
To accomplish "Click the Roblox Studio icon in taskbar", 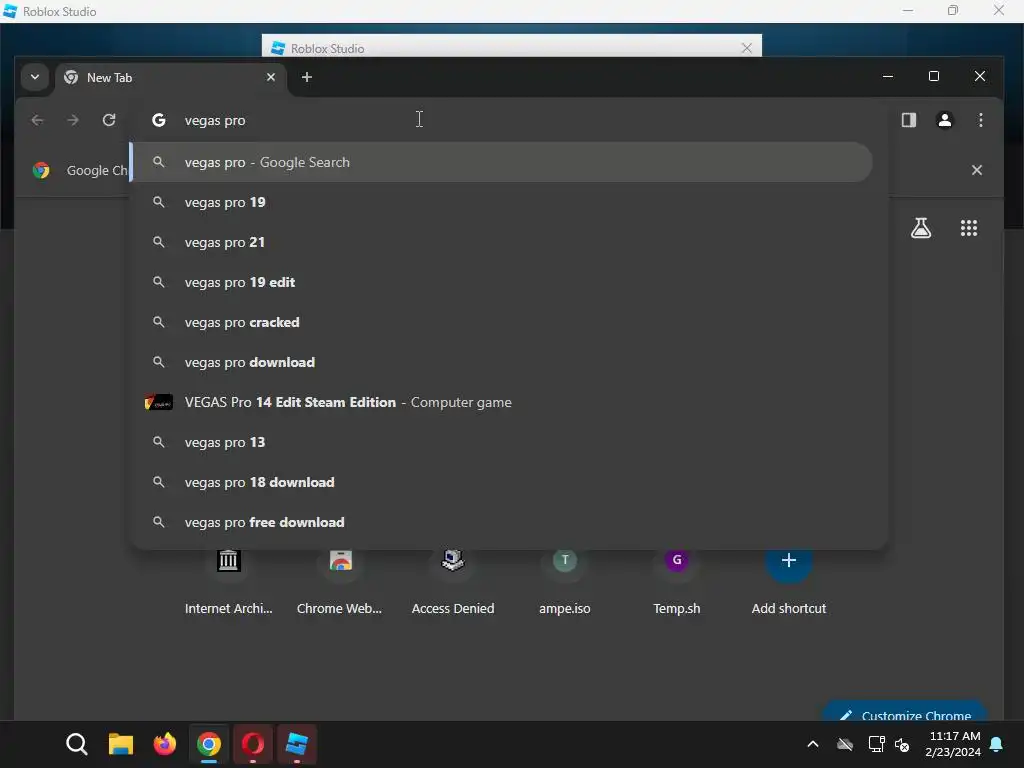I will click(296, 744).
